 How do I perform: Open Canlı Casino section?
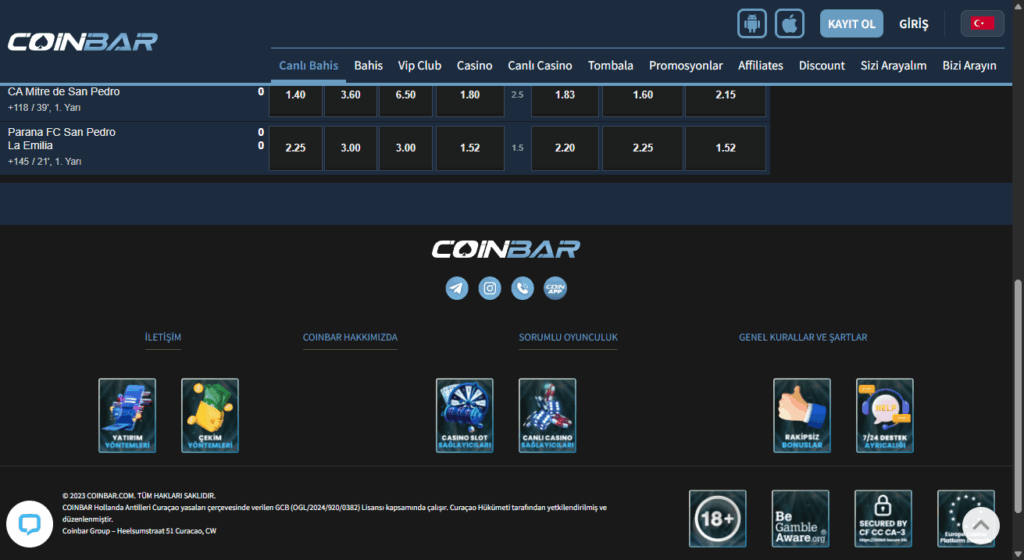[x=540, y=65]
